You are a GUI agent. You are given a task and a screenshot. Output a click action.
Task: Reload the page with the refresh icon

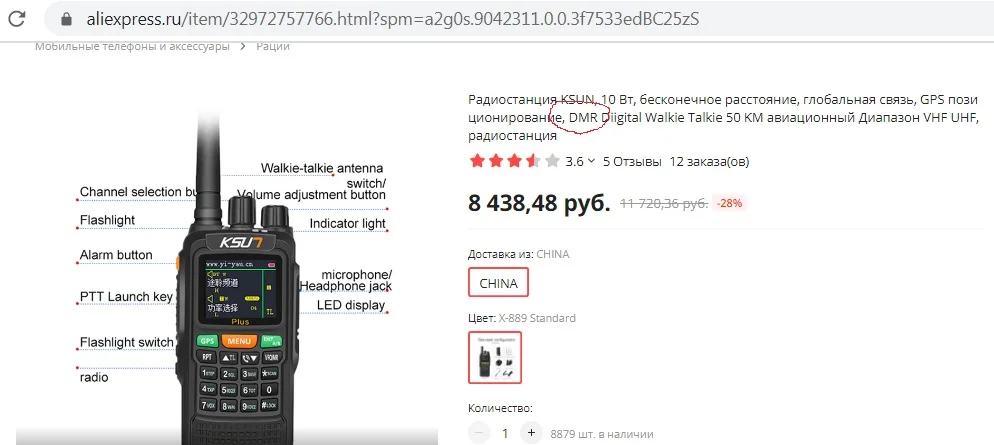point(16,18)
